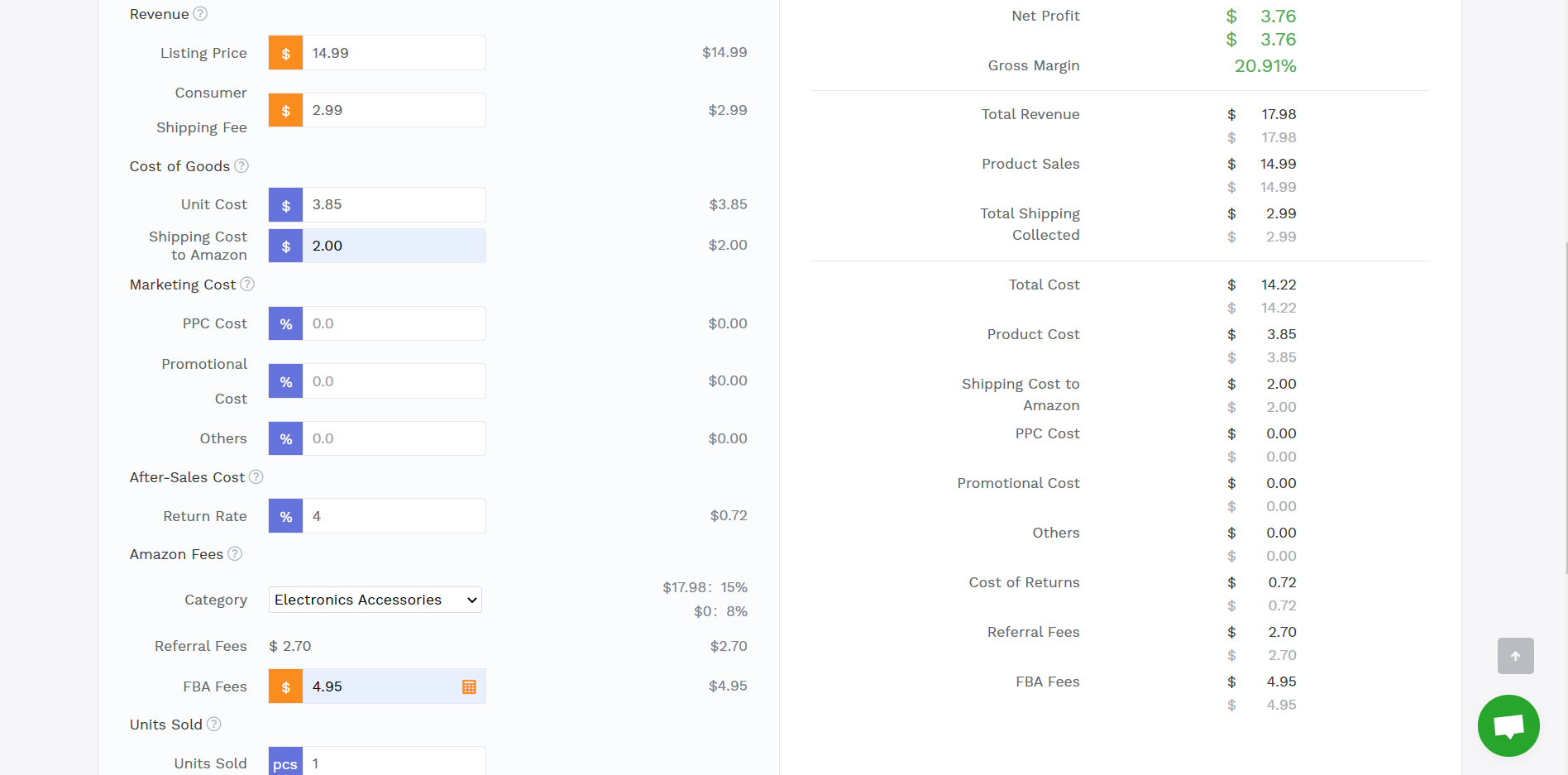Click the PPC Cost percent unit button
This screenshot has height=775, width=1568.
(x=286, y=324)
